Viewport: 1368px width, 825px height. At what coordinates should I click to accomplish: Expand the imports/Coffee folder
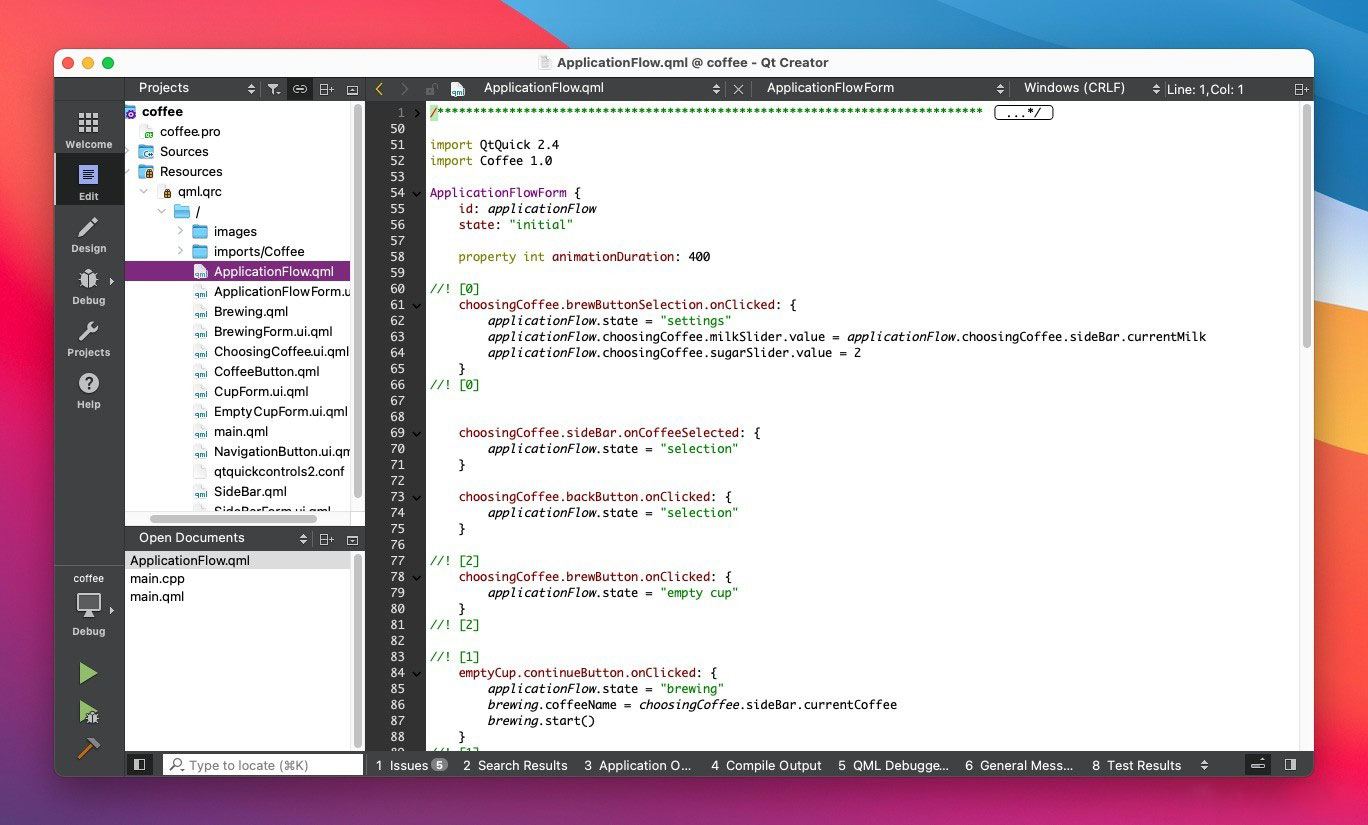pyautogui.click(x=180, y=251)
